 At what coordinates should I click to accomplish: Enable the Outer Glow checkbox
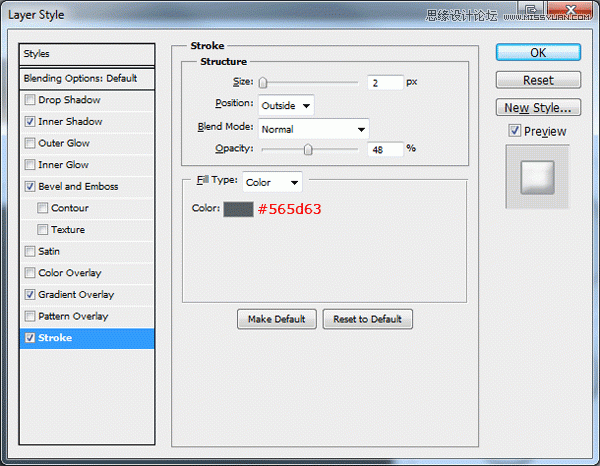pyautogui.click(x=29, y=143)
